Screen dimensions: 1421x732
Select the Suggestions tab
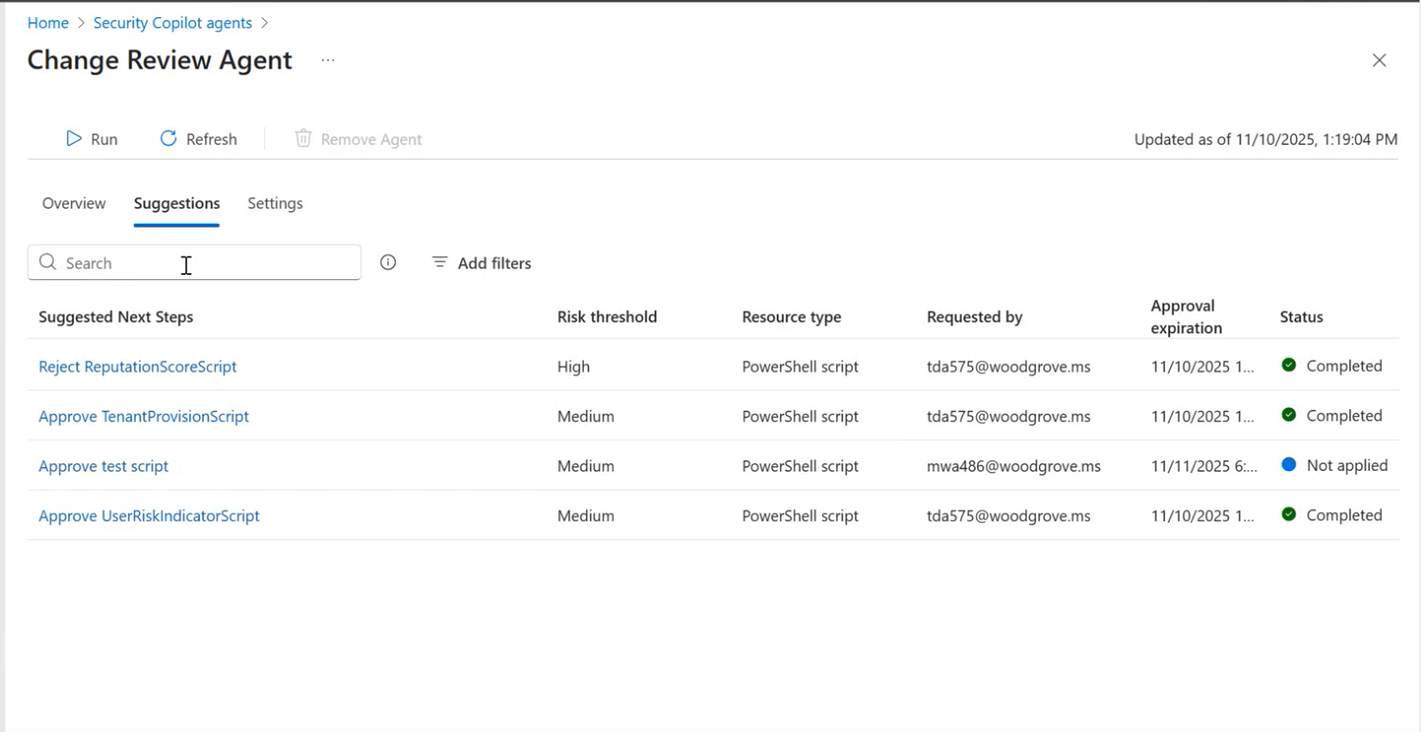click(x=176, y=203)
